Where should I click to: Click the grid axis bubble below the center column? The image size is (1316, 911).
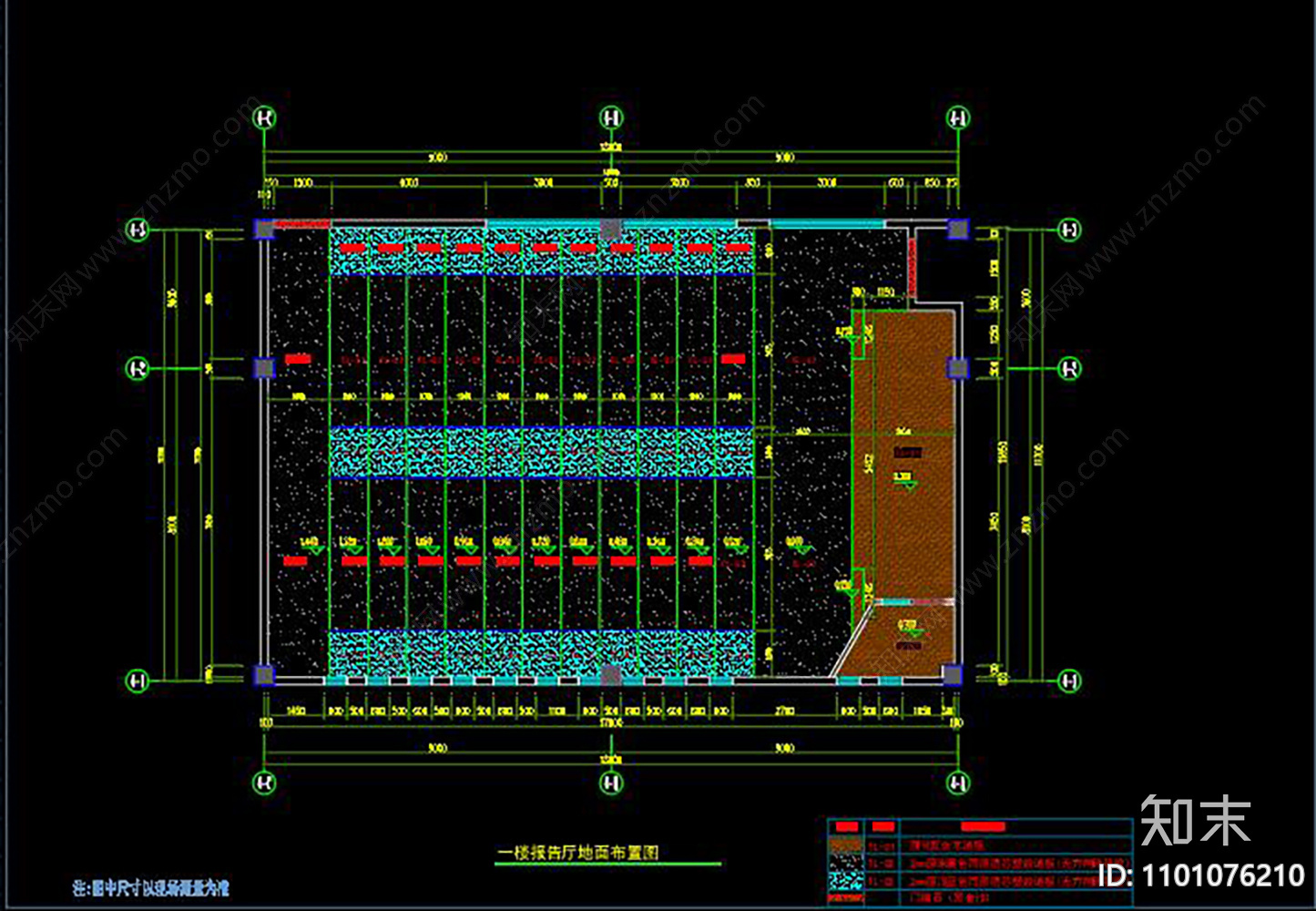[x=611, y=783]
